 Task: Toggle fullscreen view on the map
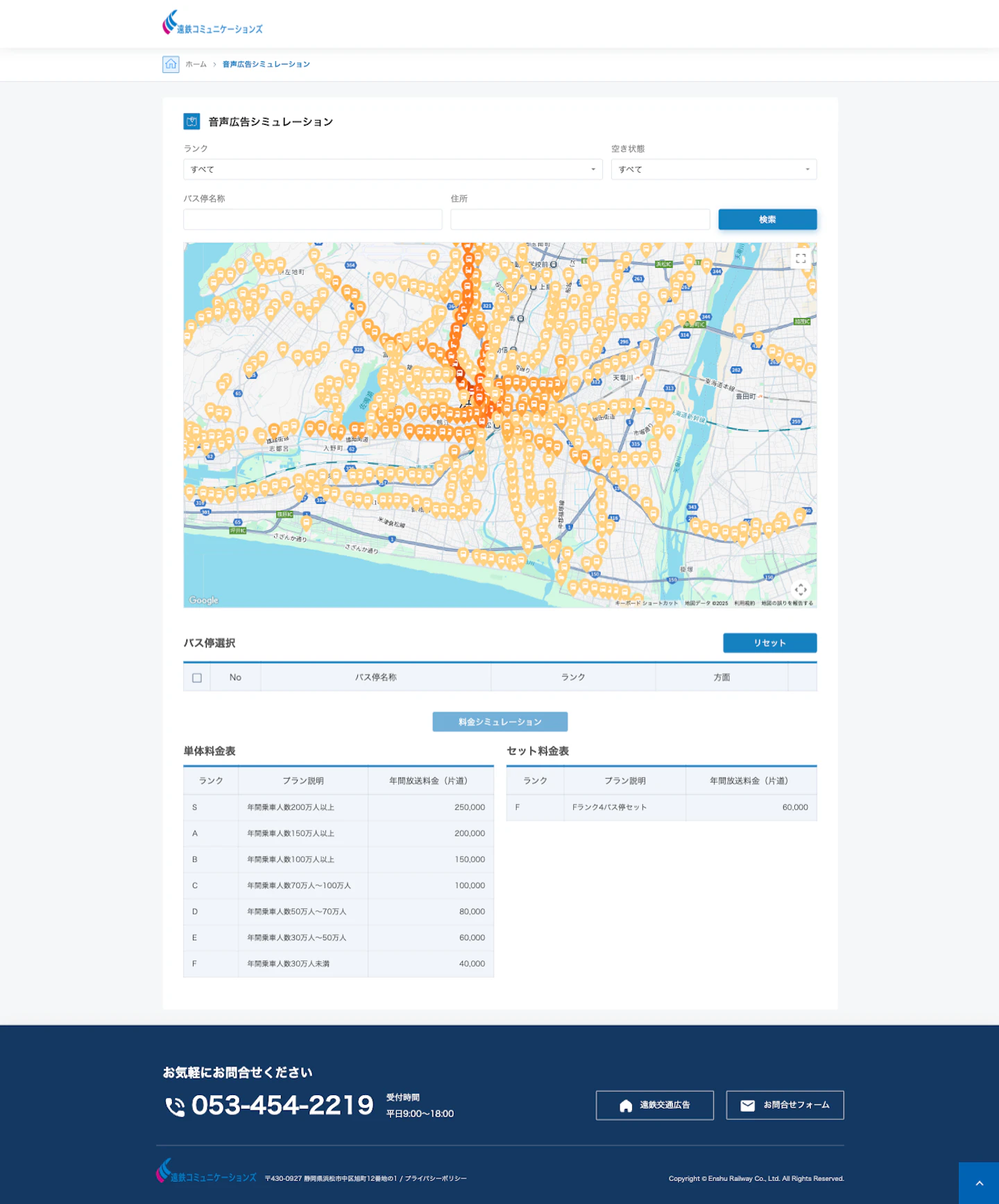coord(801,258)
